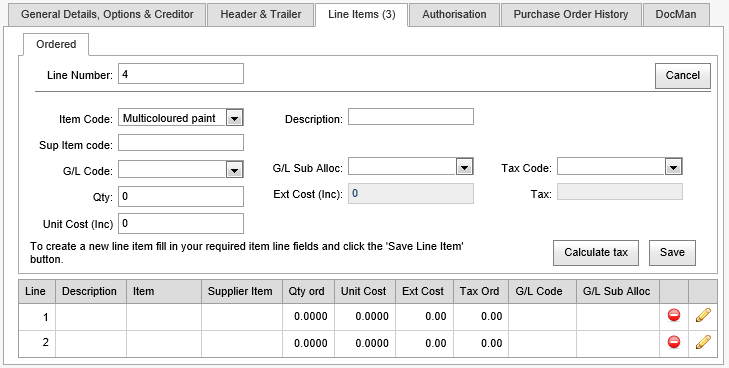Click the Supplier Item column header
Screen dimensions: 729x368
tap(242, 292)
